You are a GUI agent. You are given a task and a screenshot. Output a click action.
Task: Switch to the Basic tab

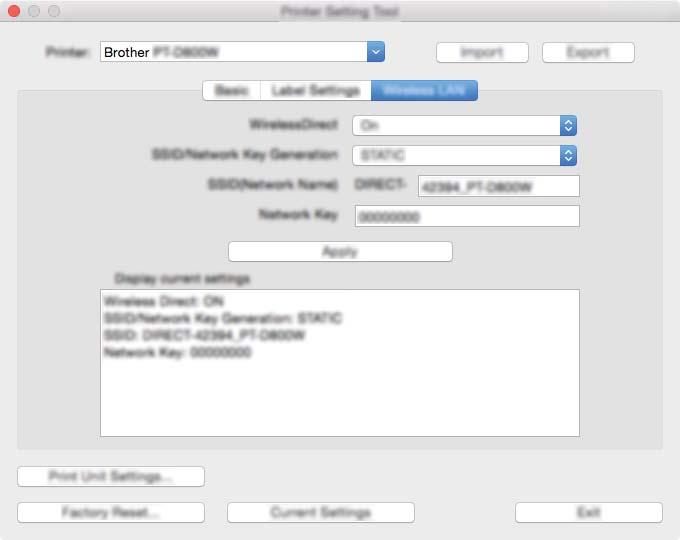pyautogui.click(x=232, y=91)
